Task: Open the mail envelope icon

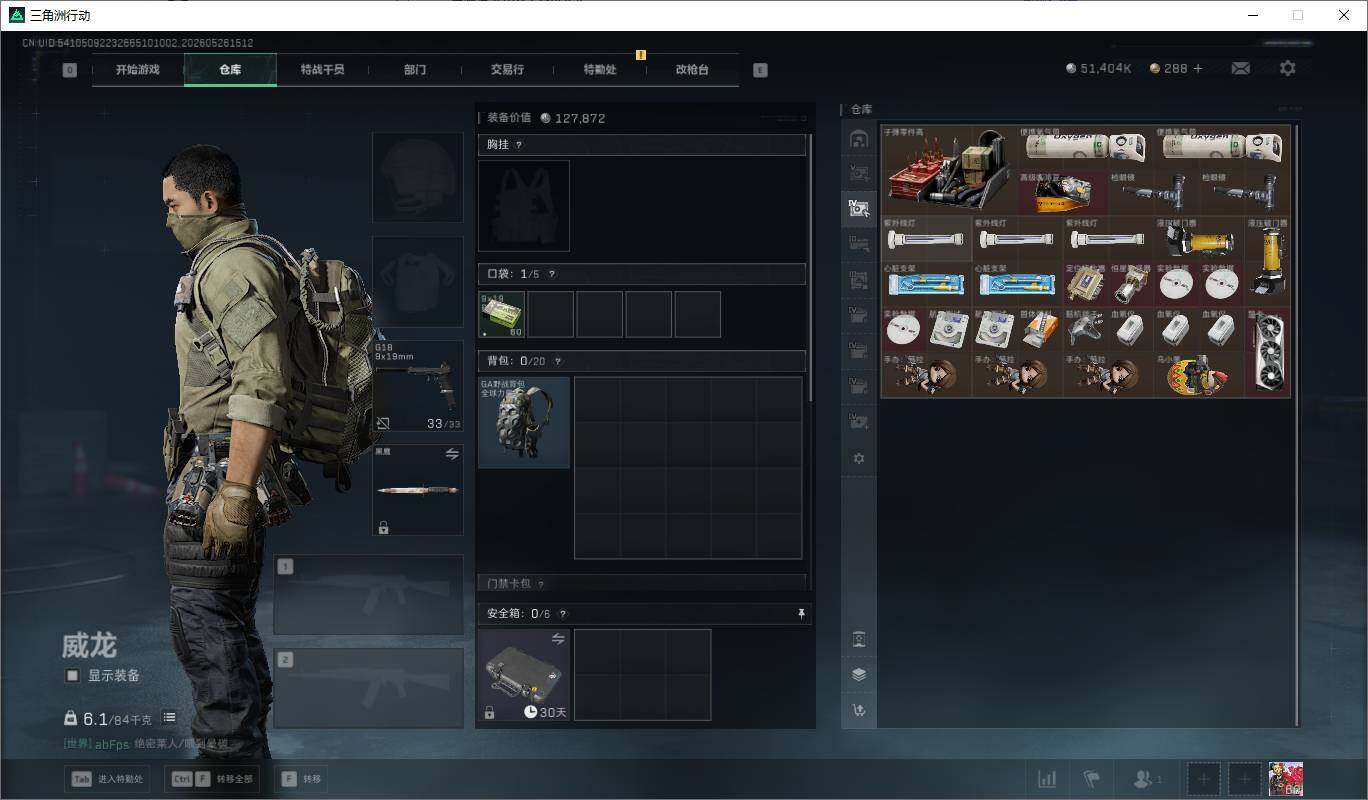Action: tap(1240, 68)
